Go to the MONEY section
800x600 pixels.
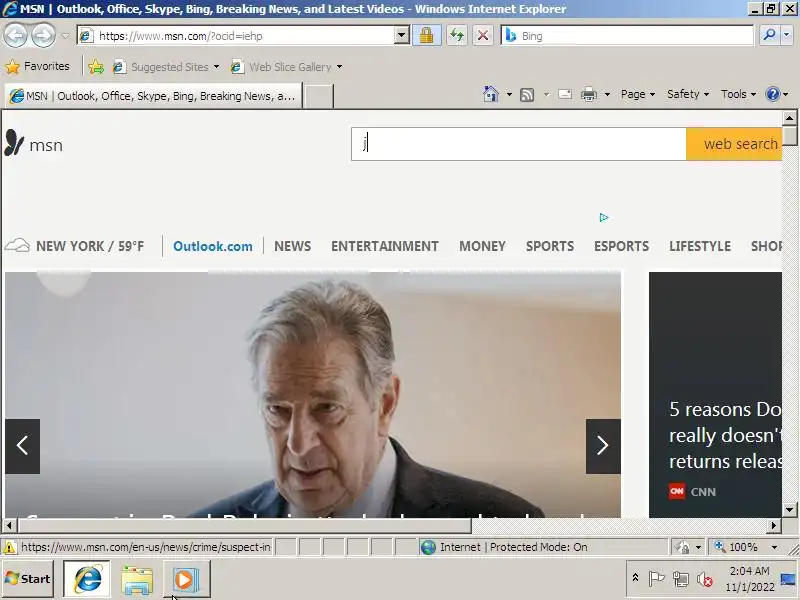(x=482, y=246)
